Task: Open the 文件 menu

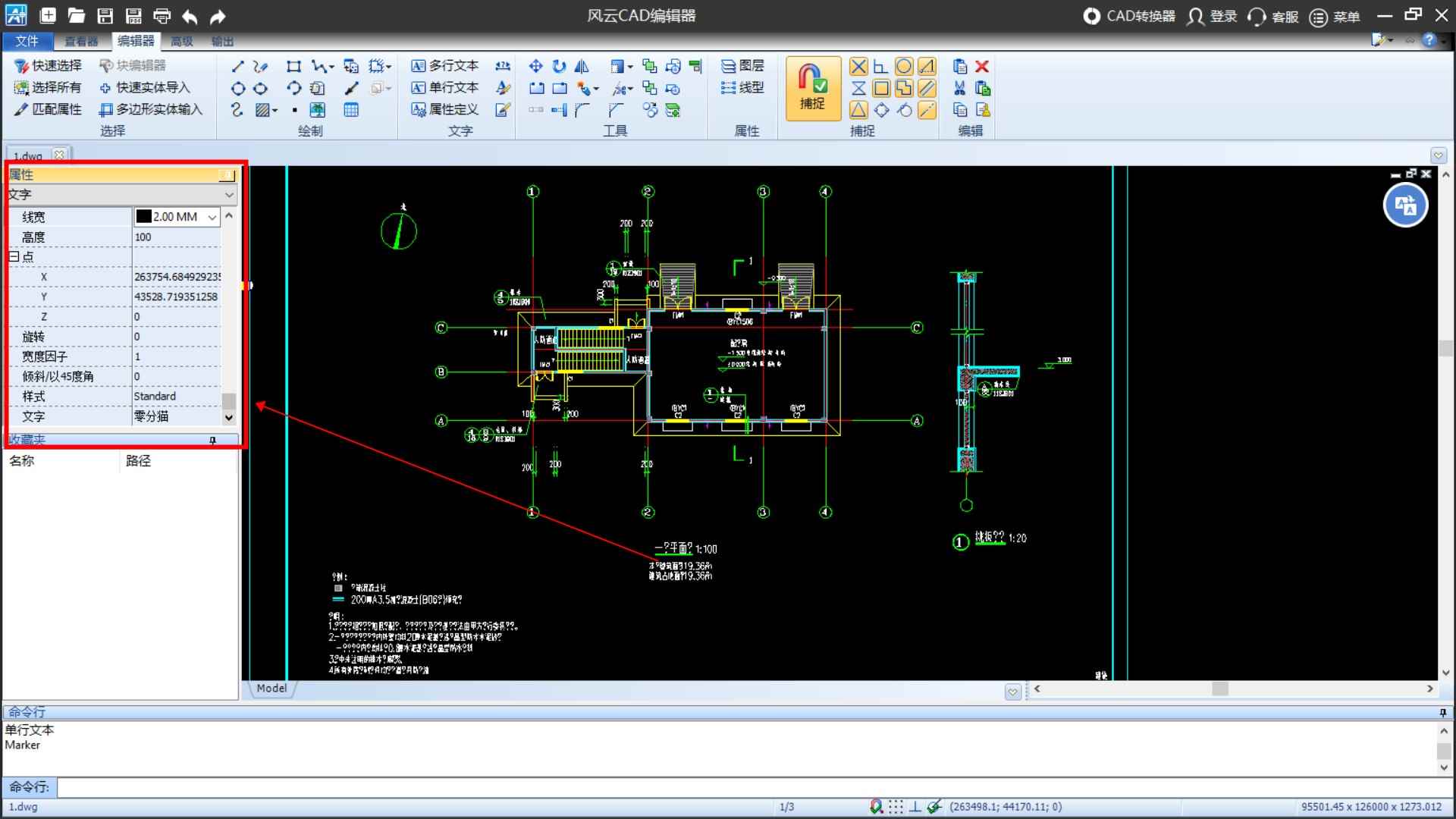Action: point(27,41)
